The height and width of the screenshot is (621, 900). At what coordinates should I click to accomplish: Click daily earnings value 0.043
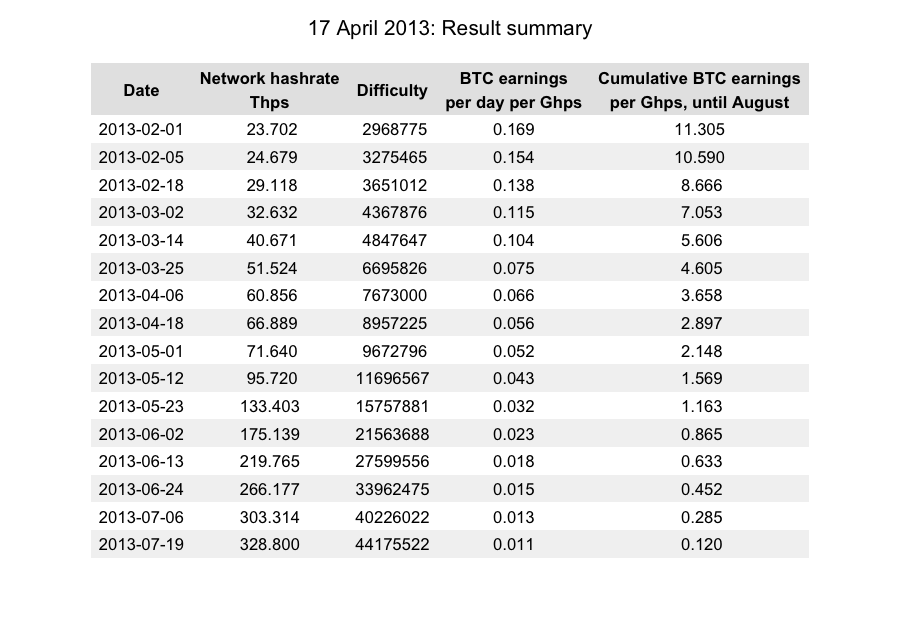tap(513, 378)
